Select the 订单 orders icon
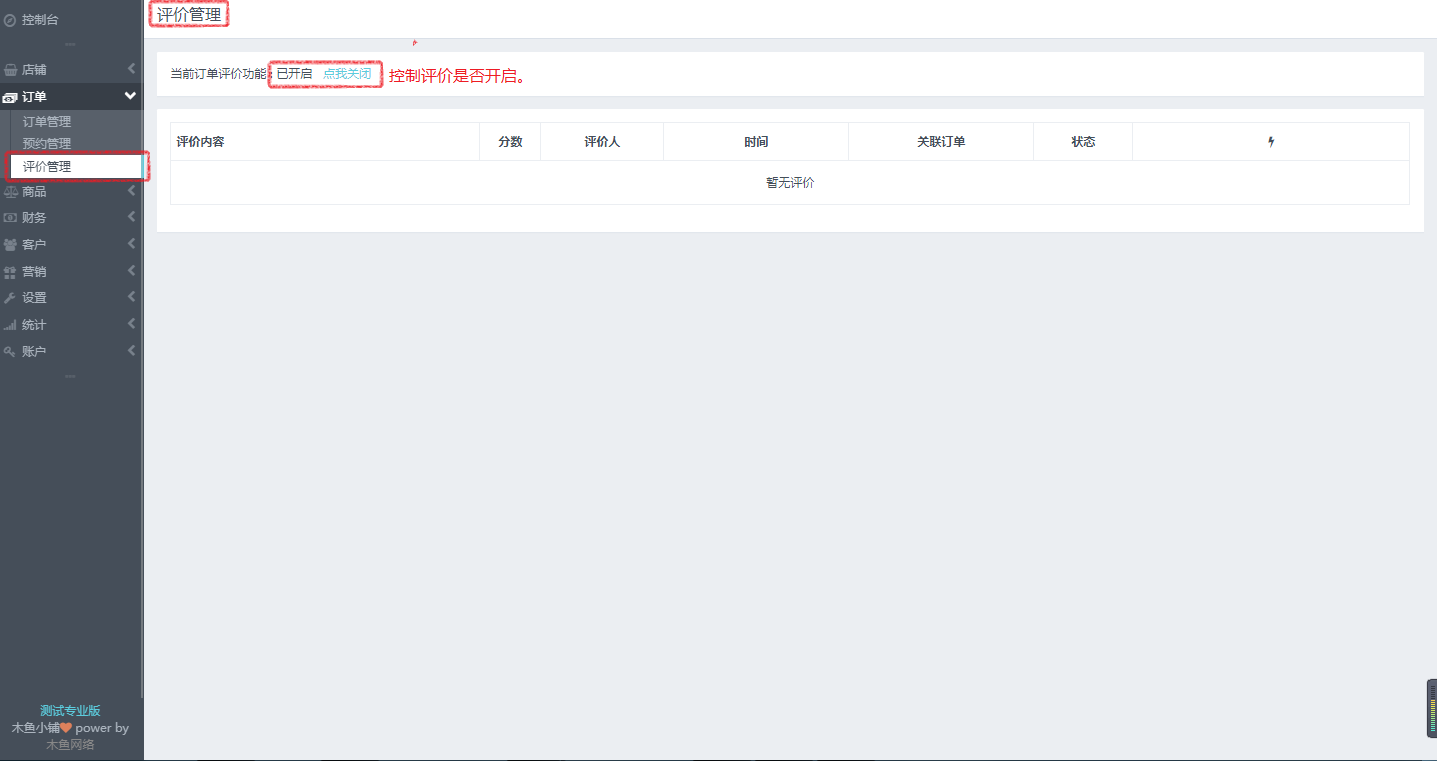The image size is (1437, 761). coord(10,96)
